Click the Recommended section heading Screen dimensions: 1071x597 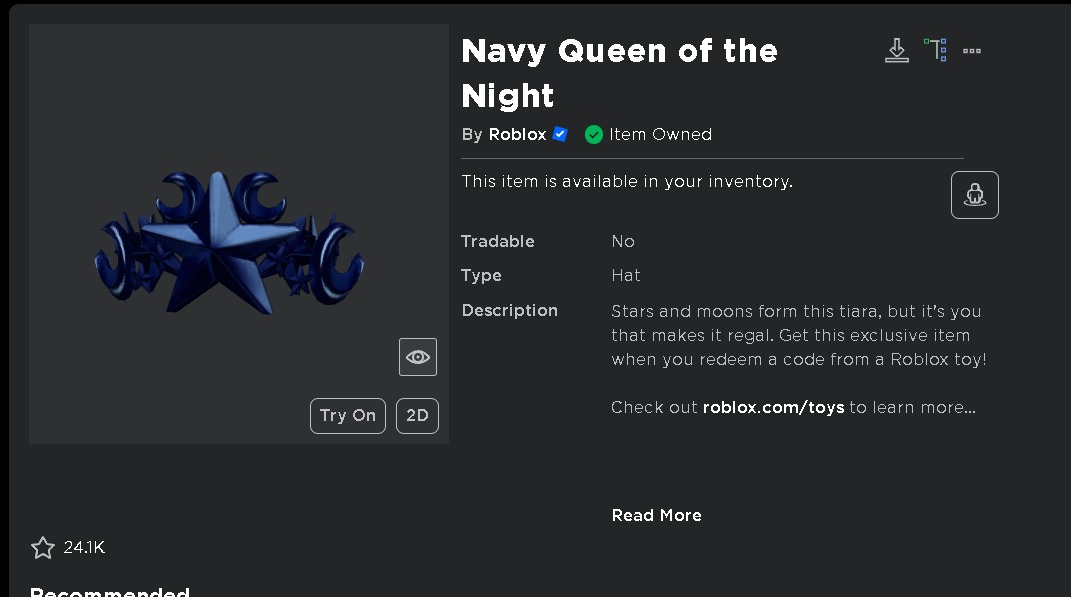pyautogui.click(x=109, y=590)
